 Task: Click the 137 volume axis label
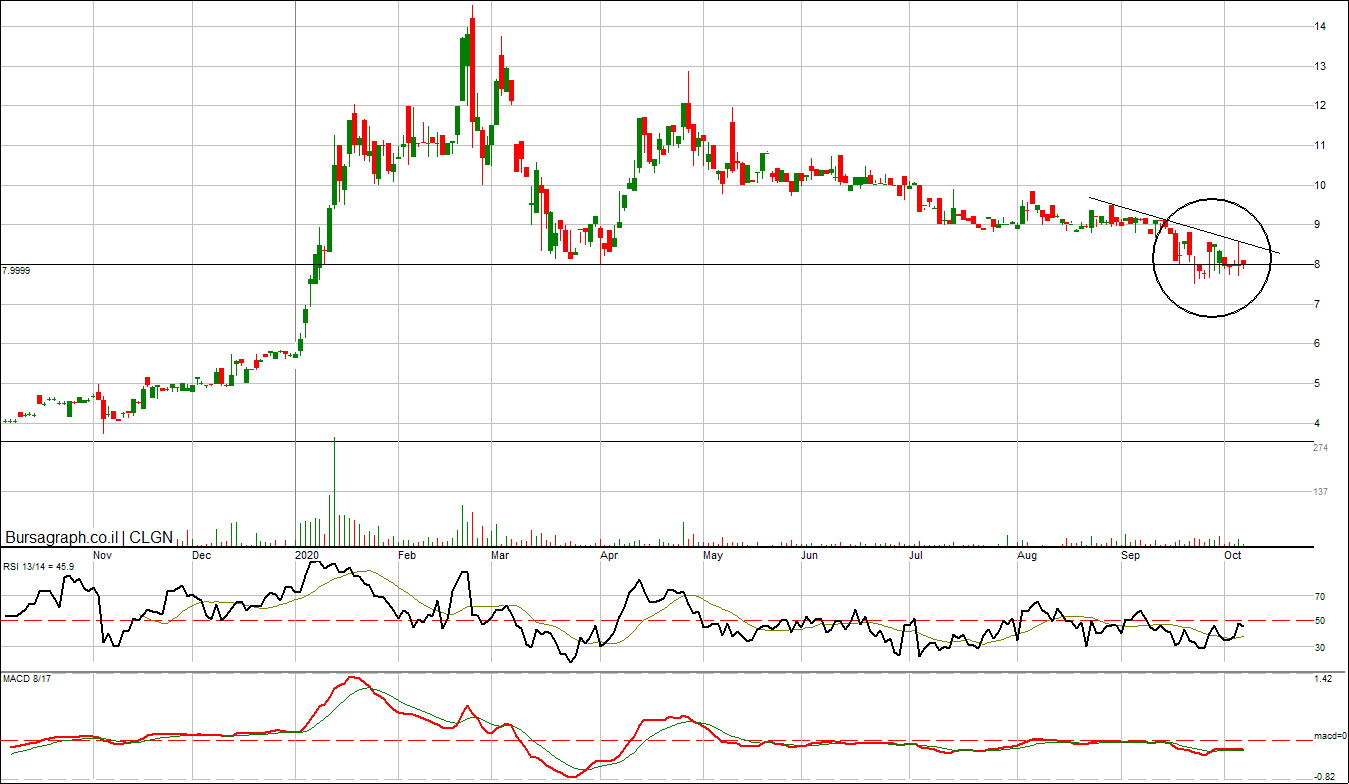(1320, 492)
